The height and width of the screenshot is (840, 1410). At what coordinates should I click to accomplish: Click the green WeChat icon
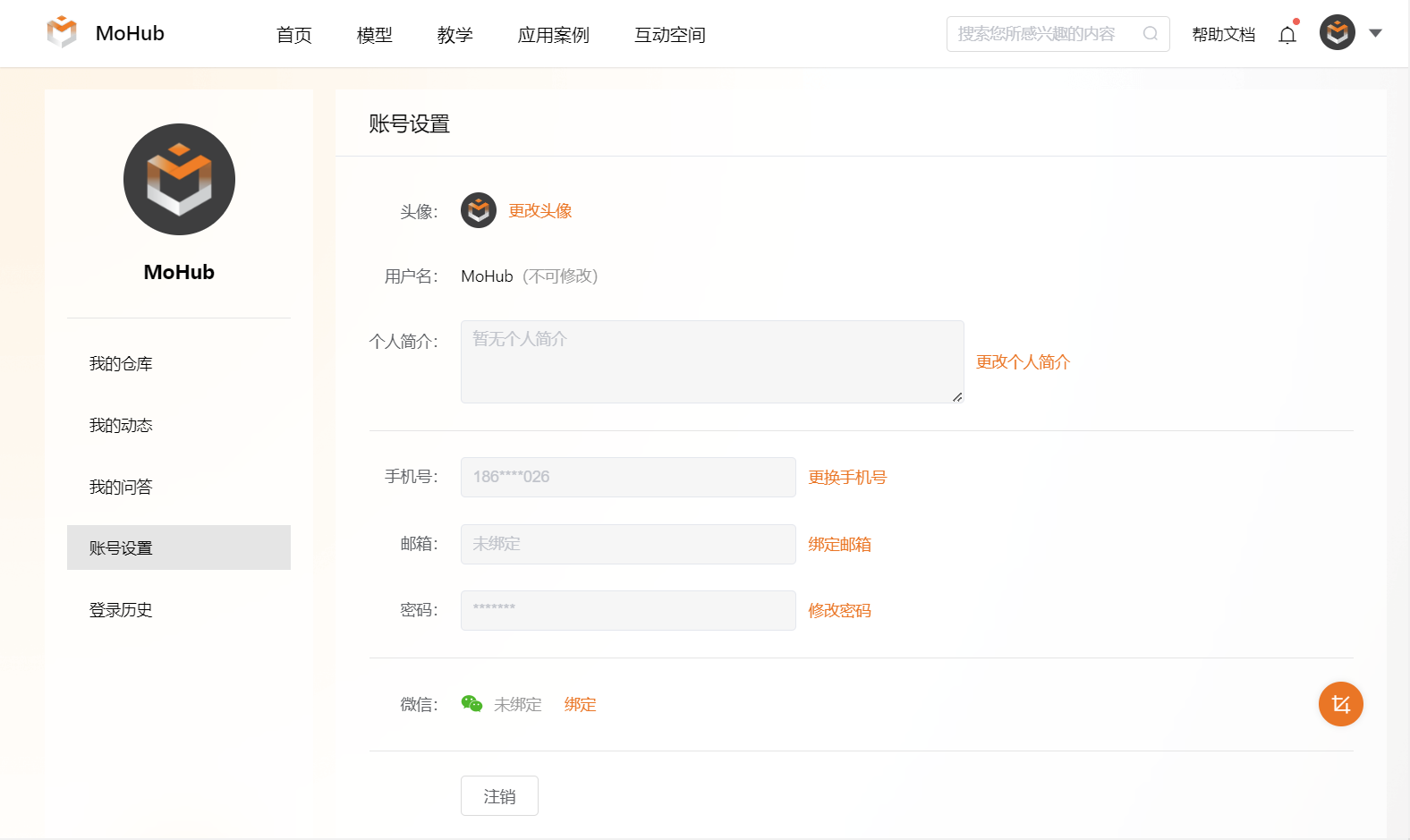(471, 704)
